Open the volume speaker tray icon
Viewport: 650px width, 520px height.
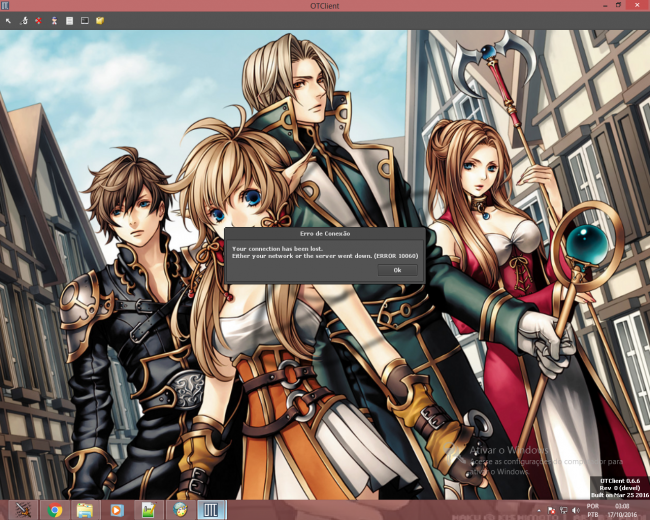[x=576, y=510]
